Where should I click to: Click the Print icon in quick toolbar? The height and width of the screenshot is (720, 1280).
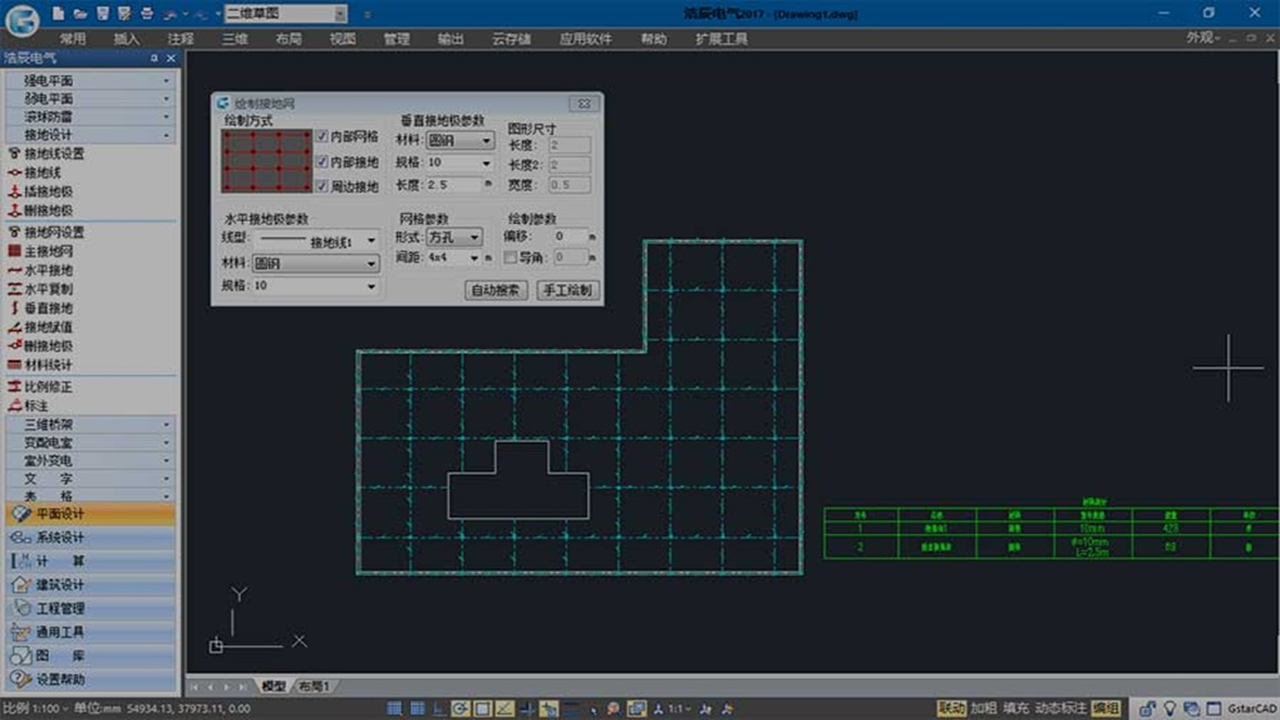(147, 14)
